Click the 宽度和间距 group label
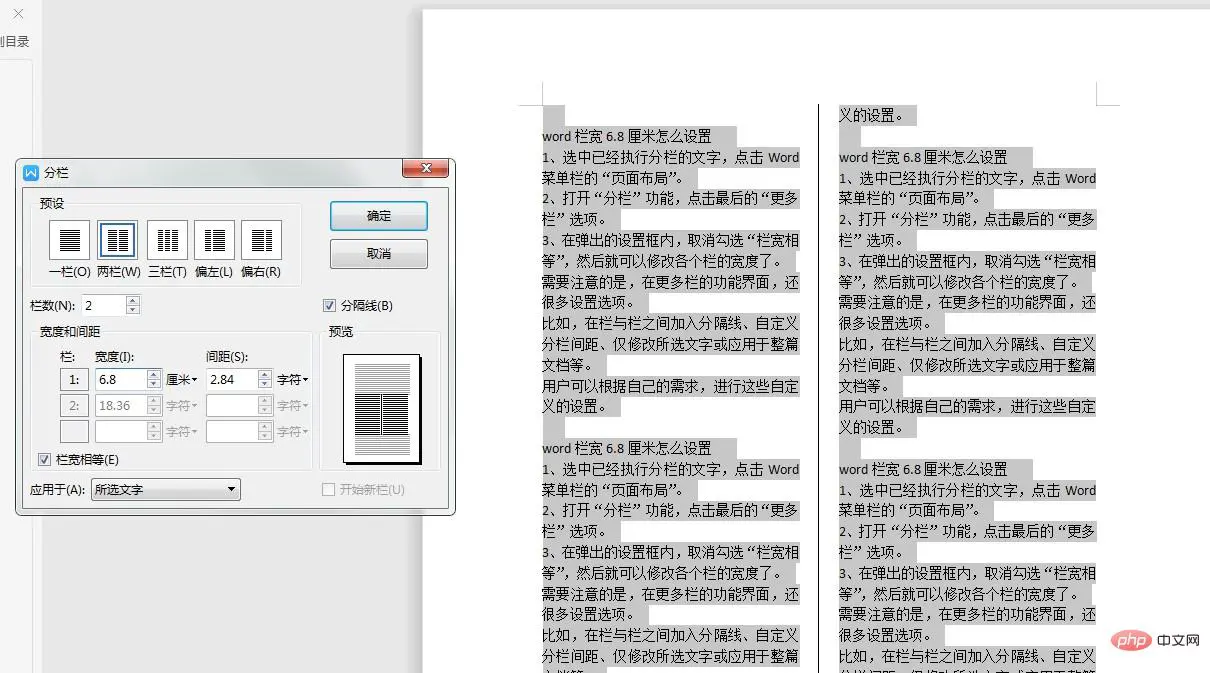This screenshot has height=673, width=1210. tap(70, 332)
